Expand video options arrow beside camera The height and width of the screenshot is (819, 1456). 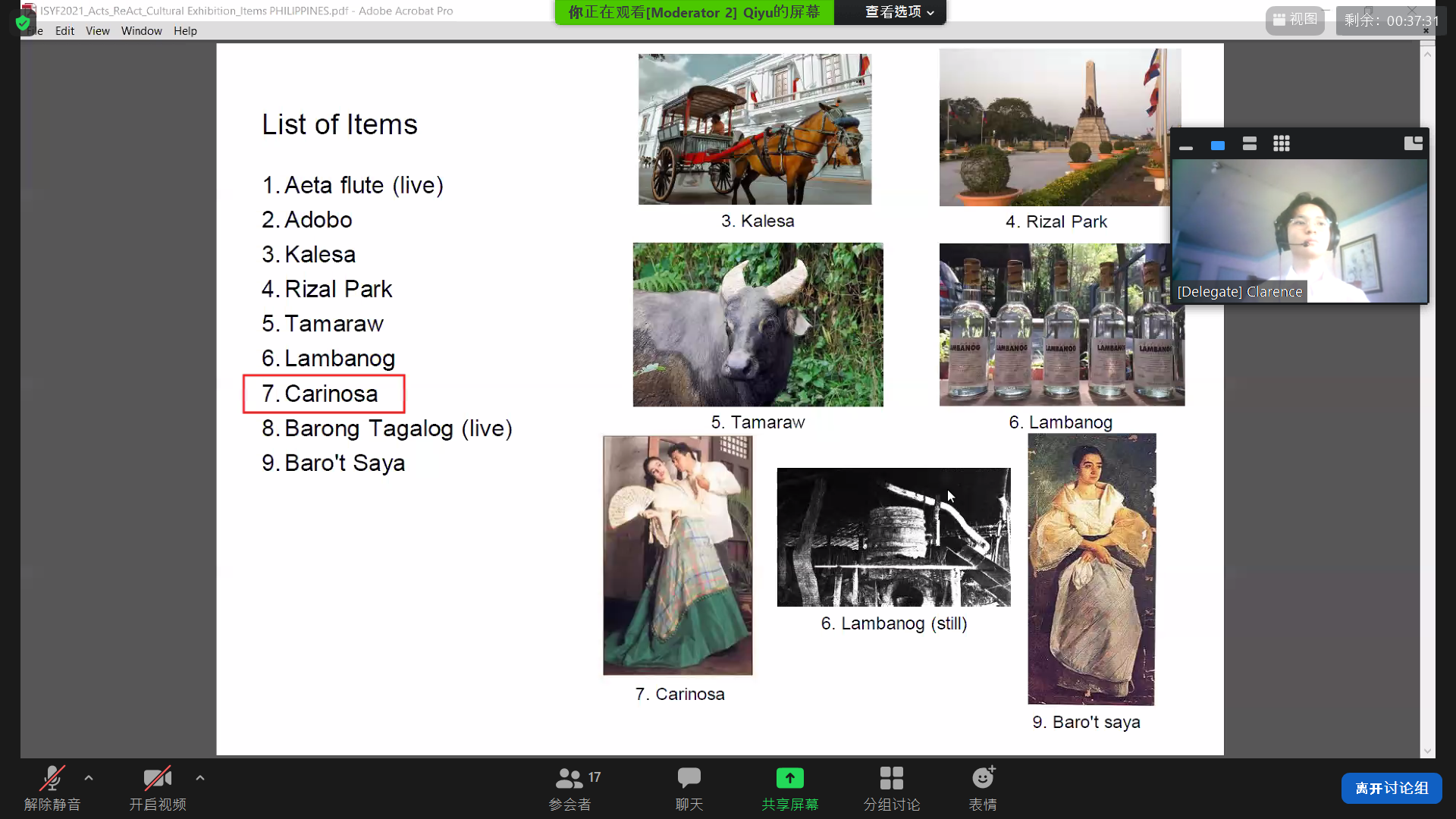[x=200, y=778]
